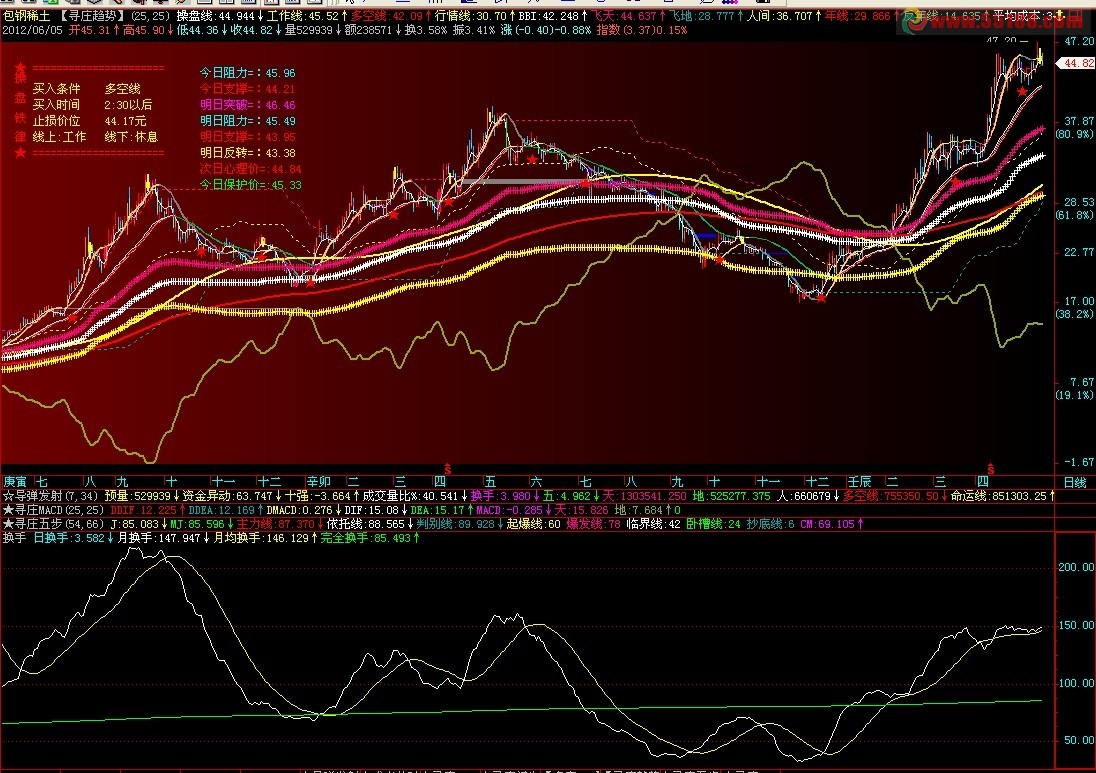
Task: Click the 包钢稀土 stock name
Action: (27, 15)
